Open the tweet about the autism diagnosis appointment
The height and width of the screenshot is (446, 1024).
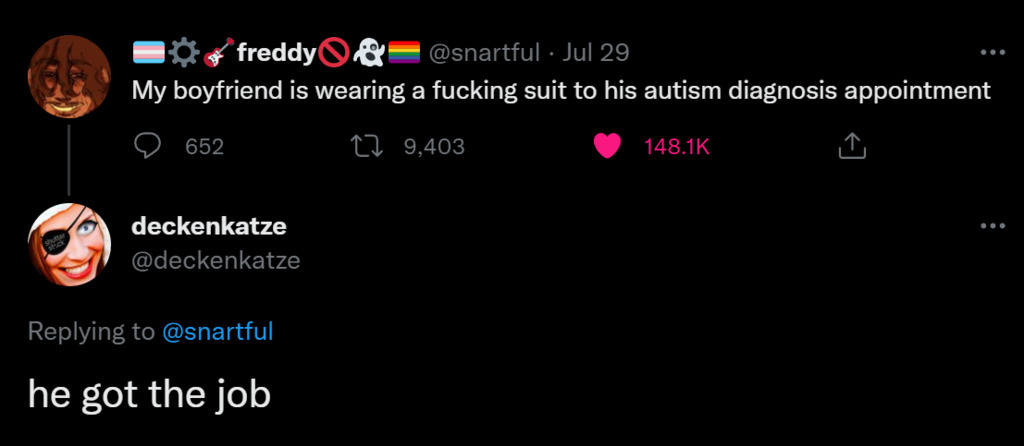point(561,91)
